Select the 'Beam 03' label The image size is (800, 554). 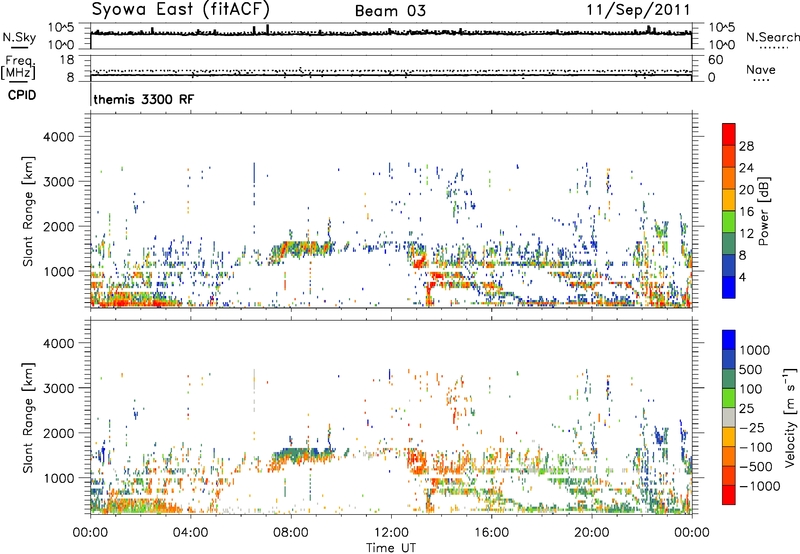[390, 11]
